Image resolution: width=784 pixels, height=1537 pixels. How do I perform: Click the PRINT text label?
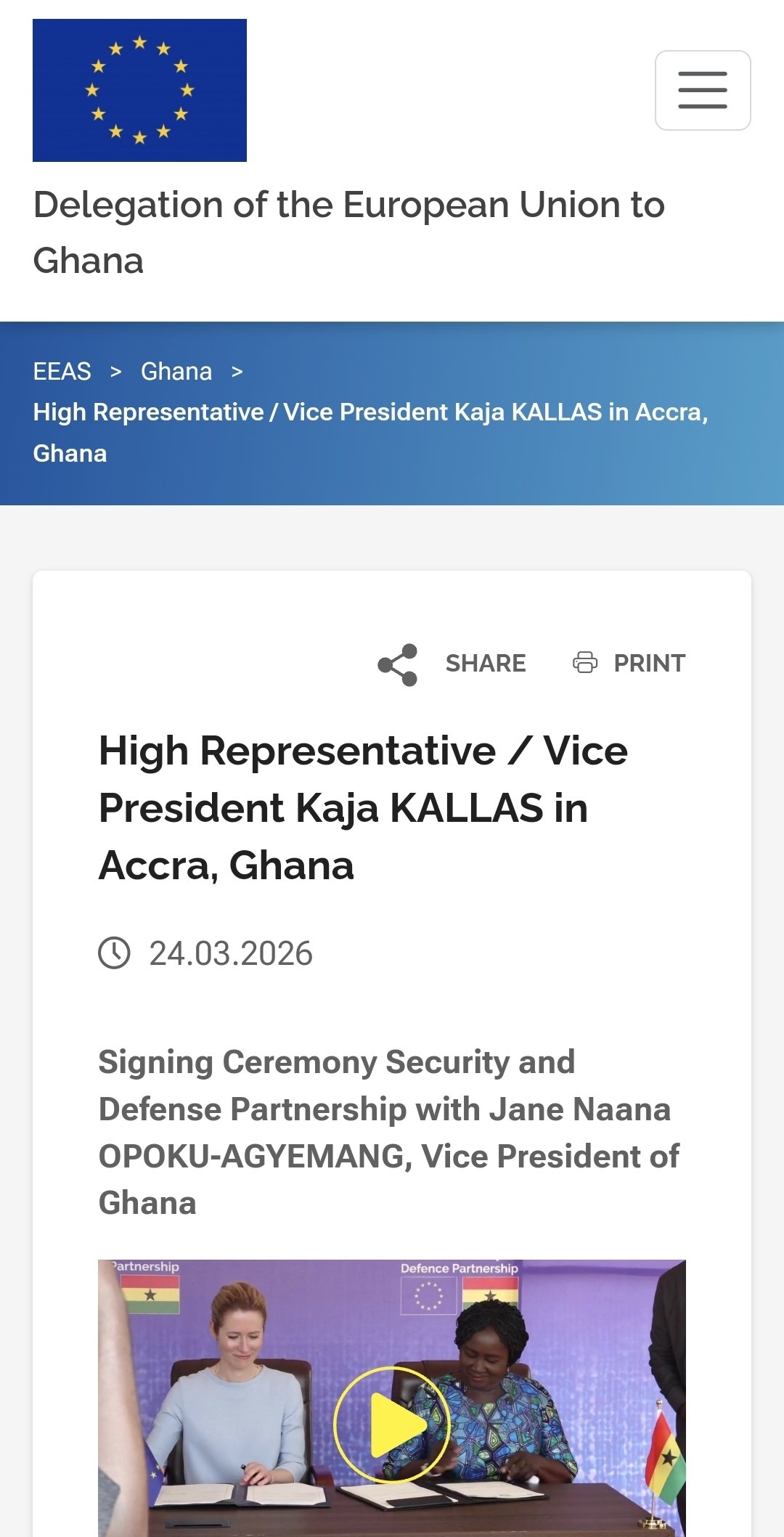[x=649, y=663]
